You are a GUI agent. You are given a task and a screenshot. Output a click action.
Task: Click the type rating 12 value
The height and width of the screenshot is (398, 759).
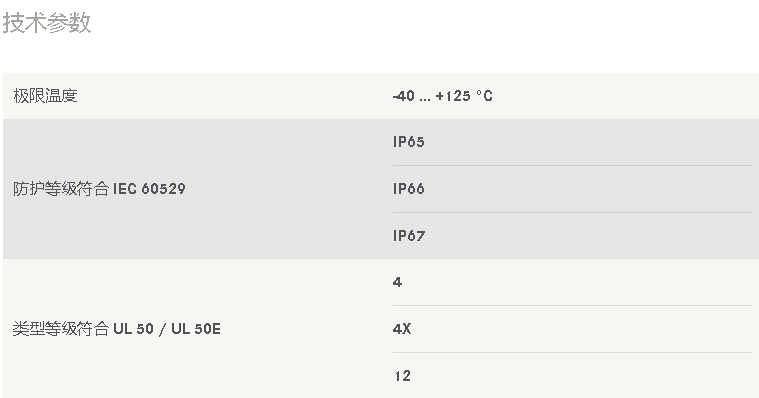click(402, 376)
